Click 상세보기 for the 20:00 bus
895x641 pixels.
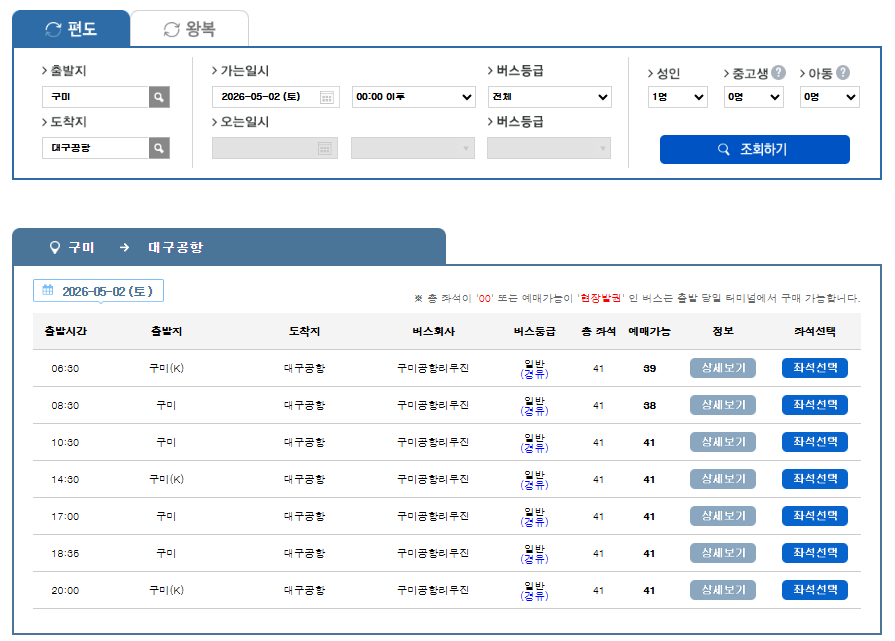pos(723,590)
